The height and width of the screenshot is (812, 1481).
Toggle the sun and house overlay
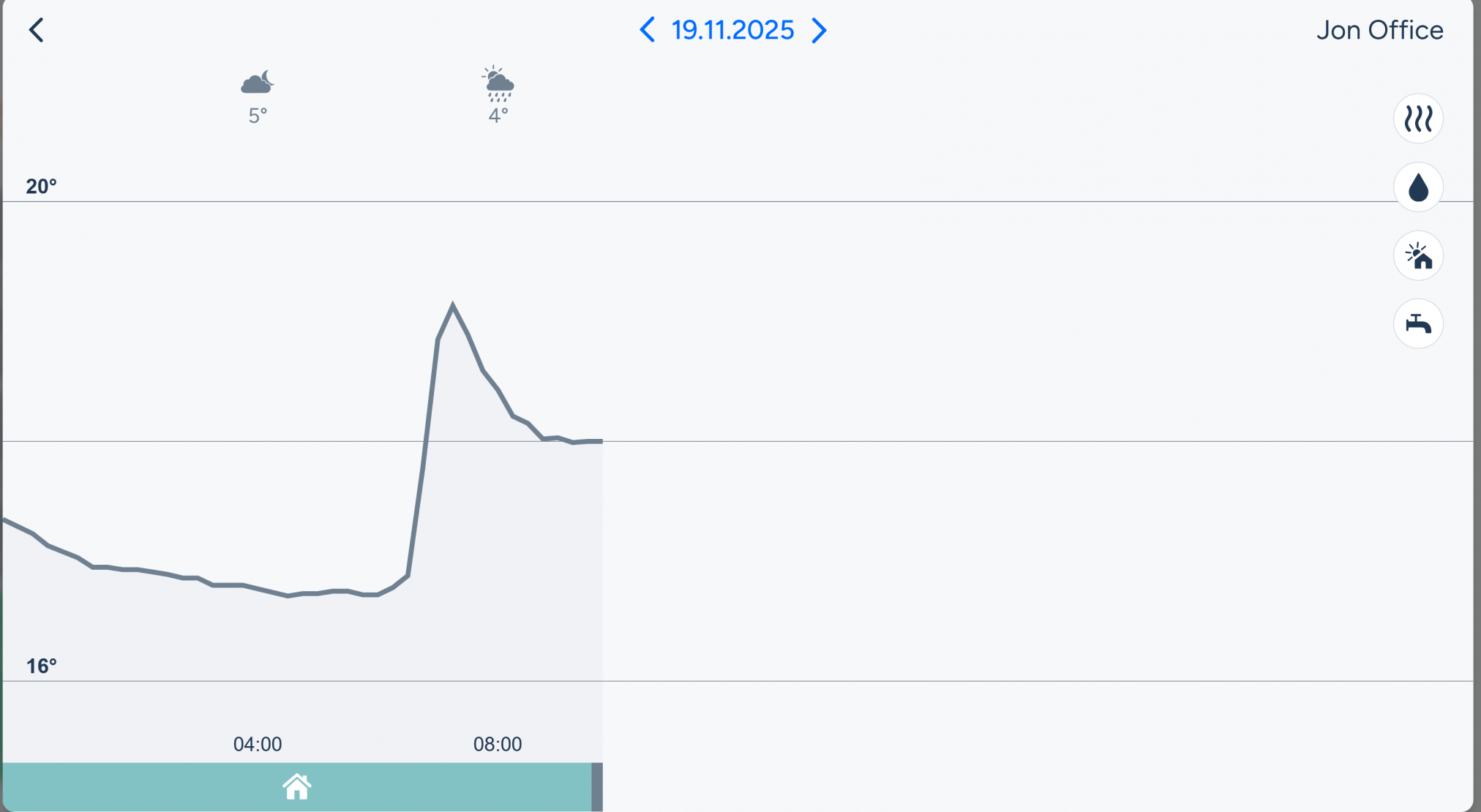coord(1417,255)
